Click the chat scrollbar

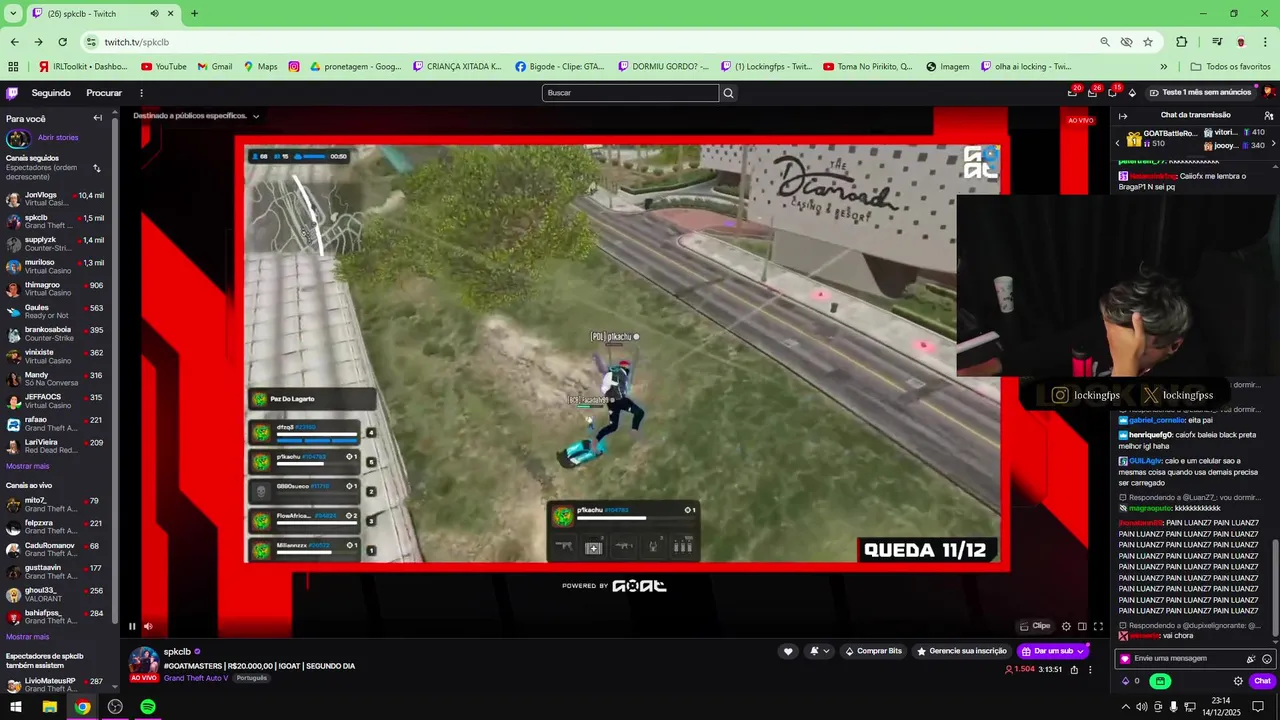pyautogui.click(x=1275, y=590)
